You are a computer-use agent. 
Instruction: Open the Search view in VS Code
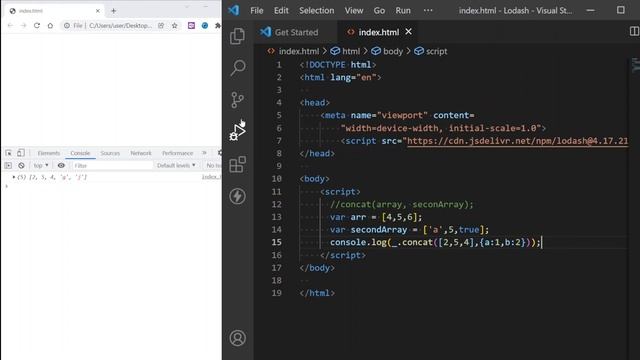pos(238,67)
